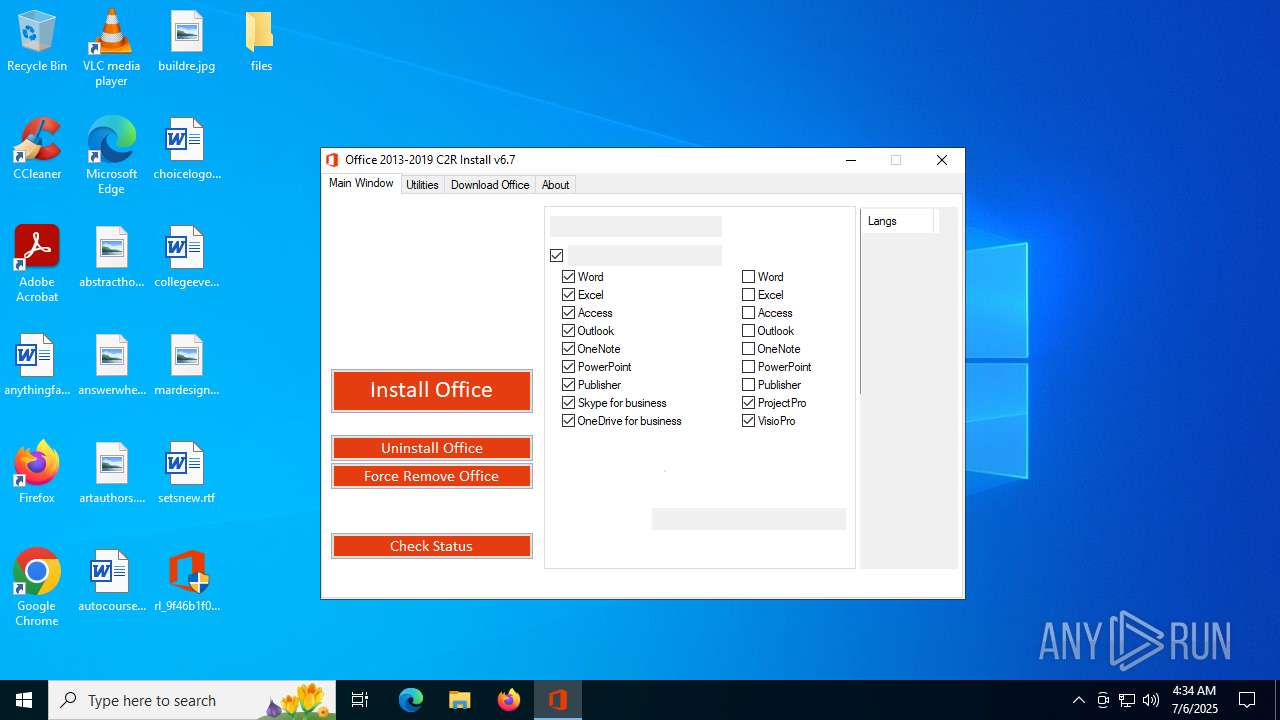This screenshot has width=1280, height=720.
Task: Uncheck Skype for business checkbox
Action: [x=568, y=403]
